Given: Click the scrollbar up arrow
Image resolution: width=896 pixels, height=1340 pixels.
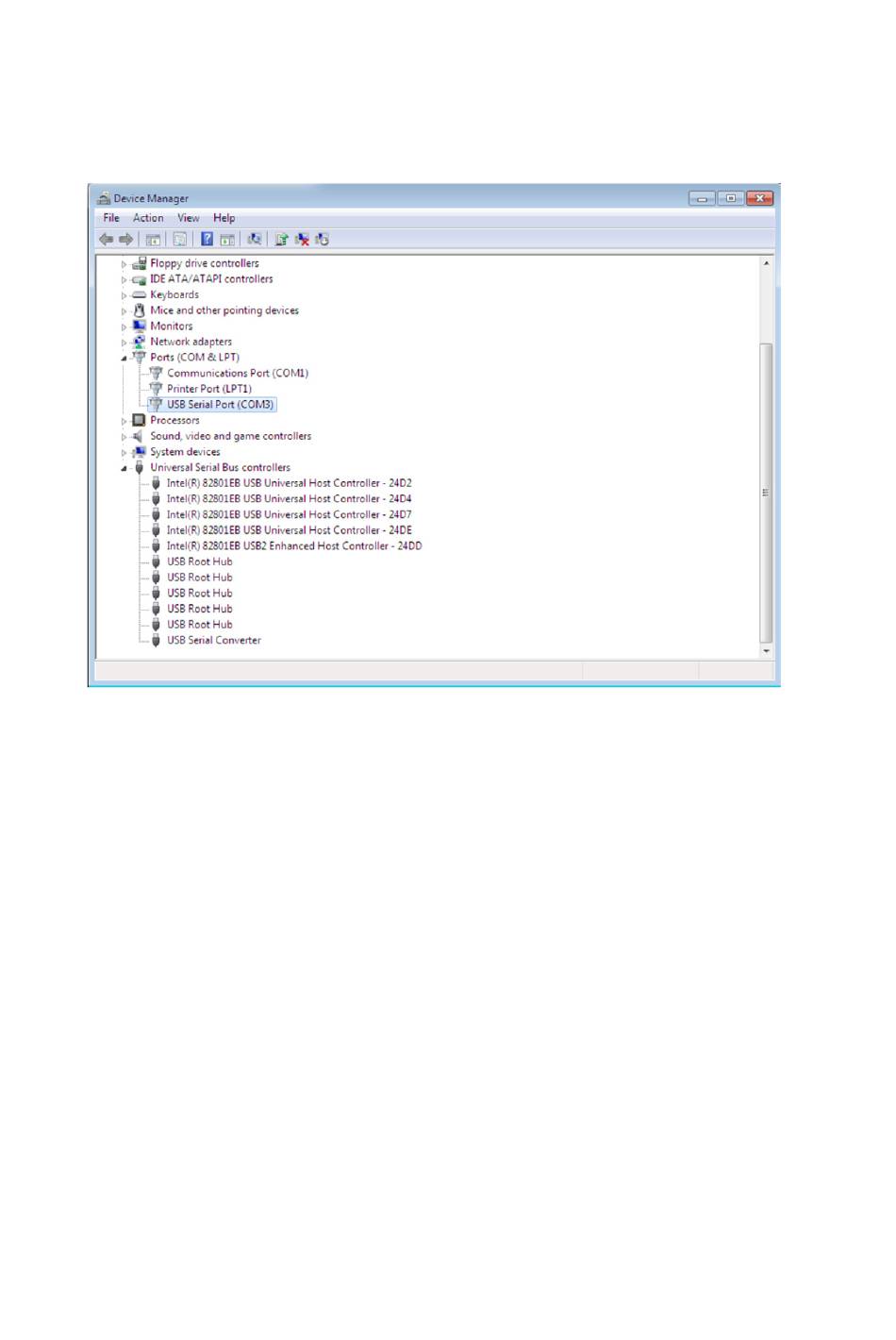Looking at the screenshot, I should [x=766, y=263].
